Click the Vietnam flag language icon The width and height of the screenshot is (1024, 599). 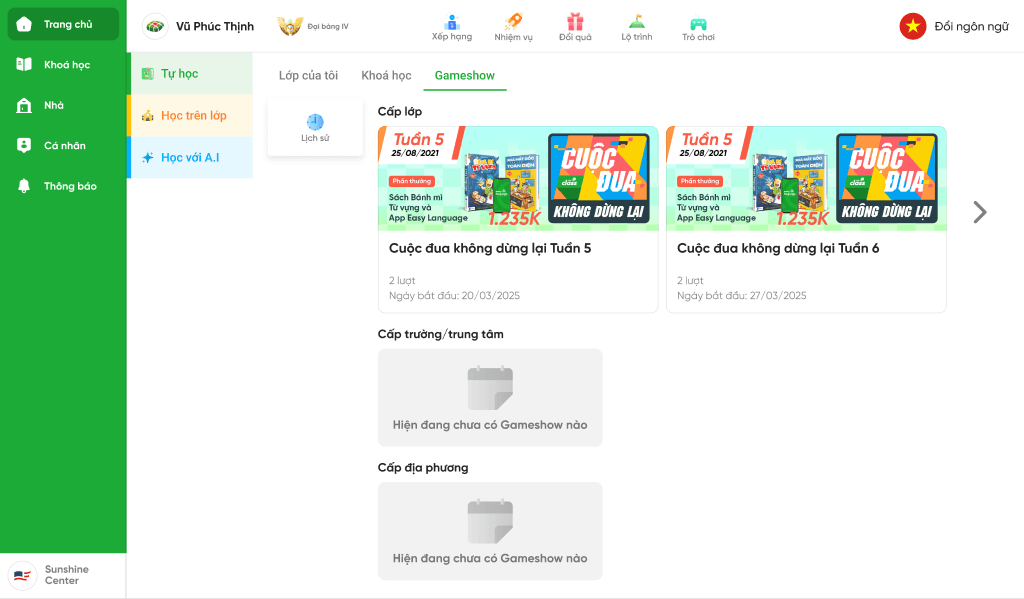pos(913,26)
